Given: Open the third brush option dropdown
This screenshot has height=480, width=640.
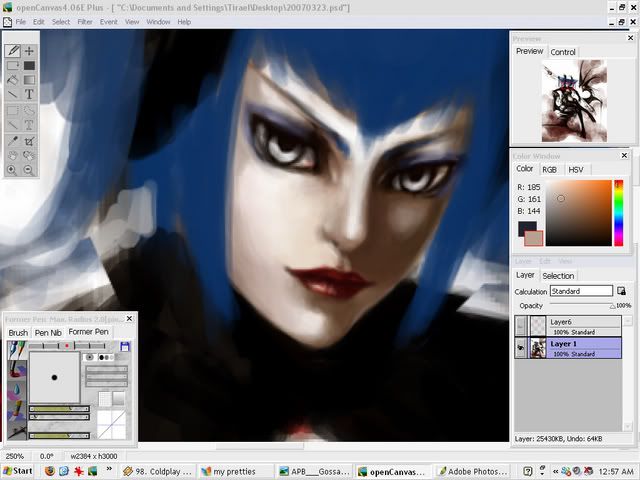Looking at the screenshot, I should click(107, 383).
